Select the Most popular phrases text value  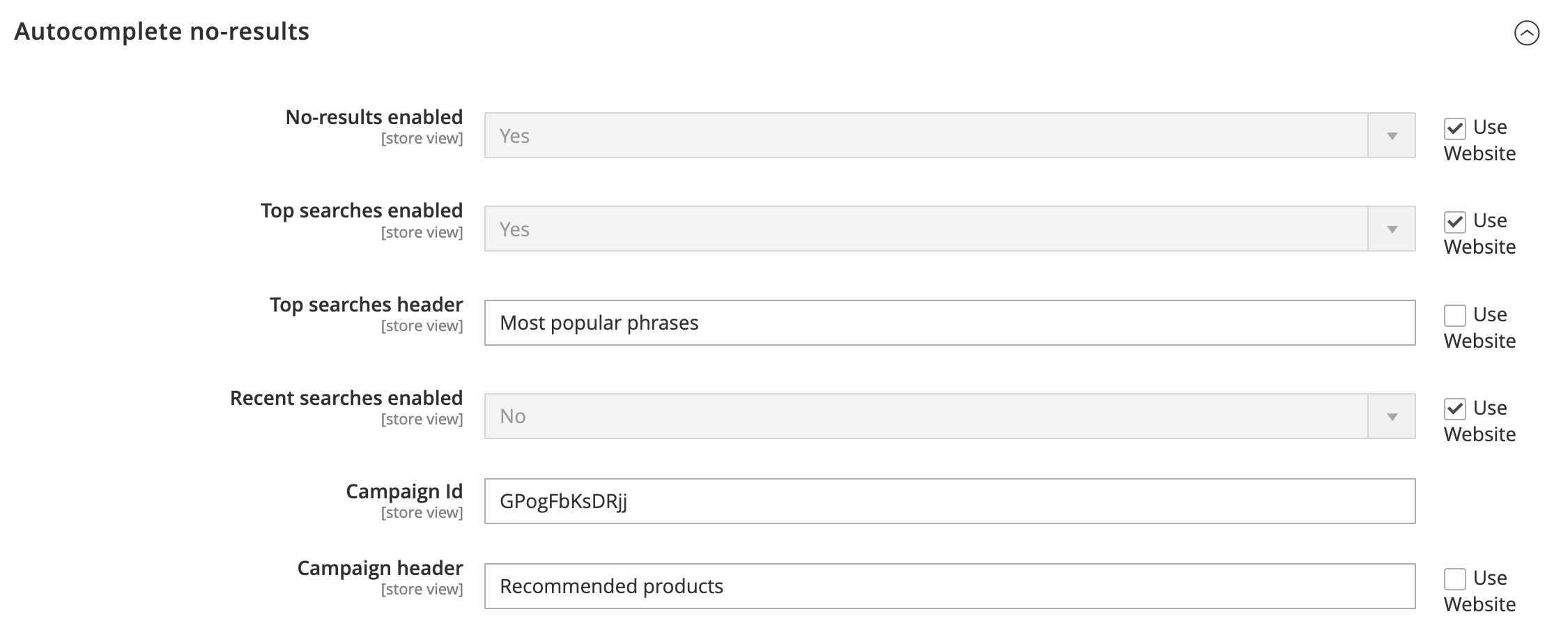pos(600,323)
